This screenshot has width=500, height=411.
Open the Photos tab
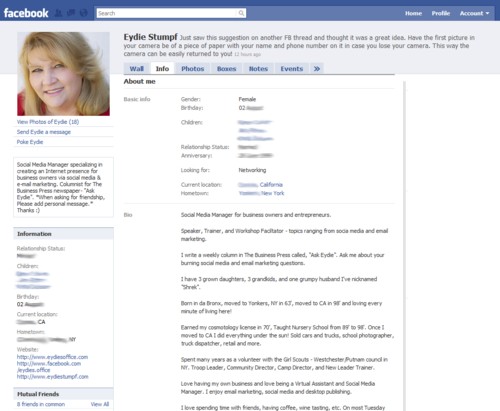click(193, 69)
